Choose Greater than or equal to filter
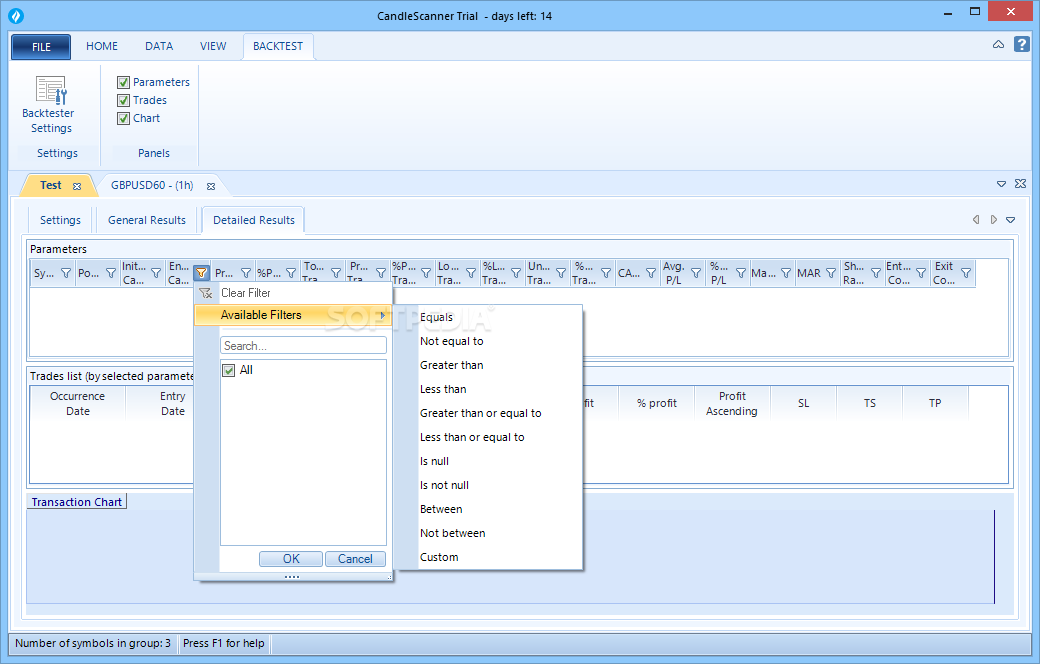Image resolution: width=1040 pixels, height=664 pixels. 480,413
